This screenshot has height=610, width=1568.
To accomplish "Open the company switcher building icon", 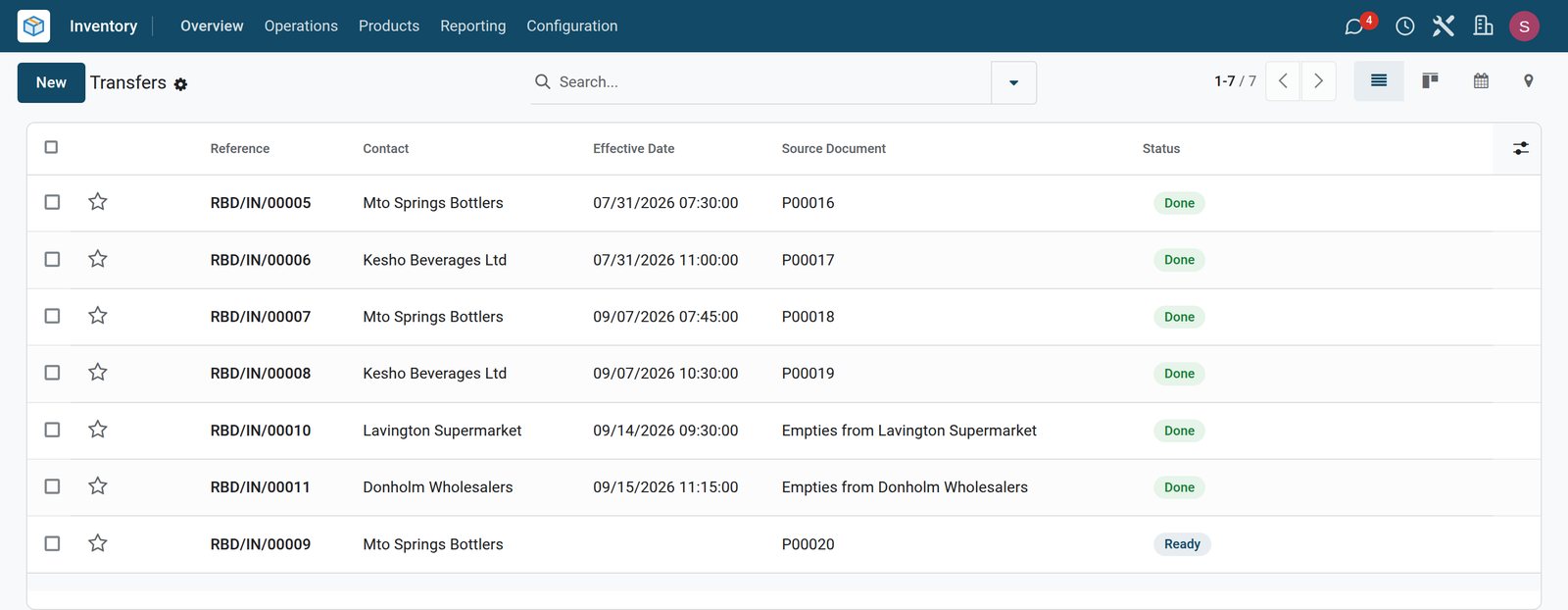I will 1484,26.
